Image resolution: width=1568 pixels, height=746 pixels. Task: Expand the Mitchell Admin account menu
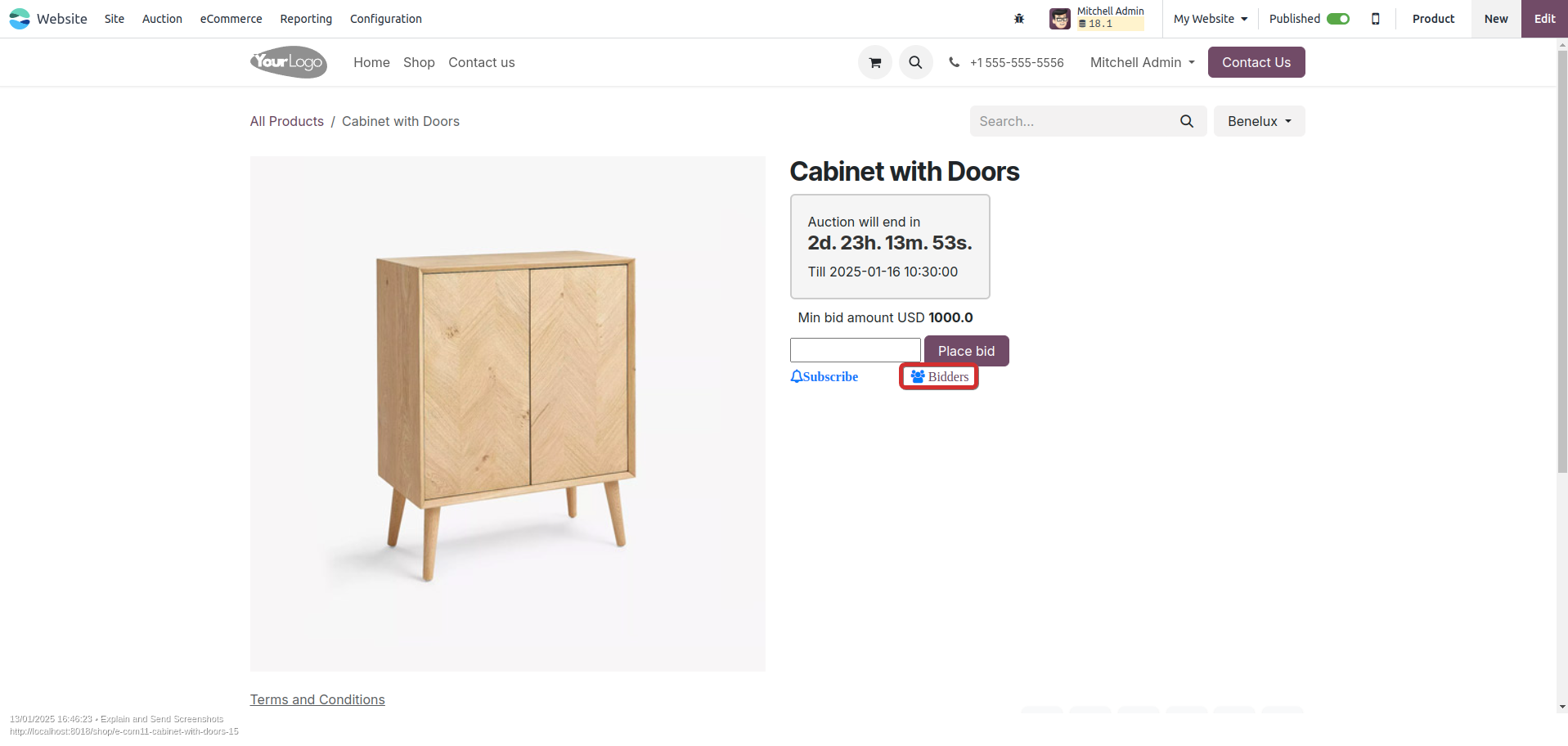click(1142, 62)
